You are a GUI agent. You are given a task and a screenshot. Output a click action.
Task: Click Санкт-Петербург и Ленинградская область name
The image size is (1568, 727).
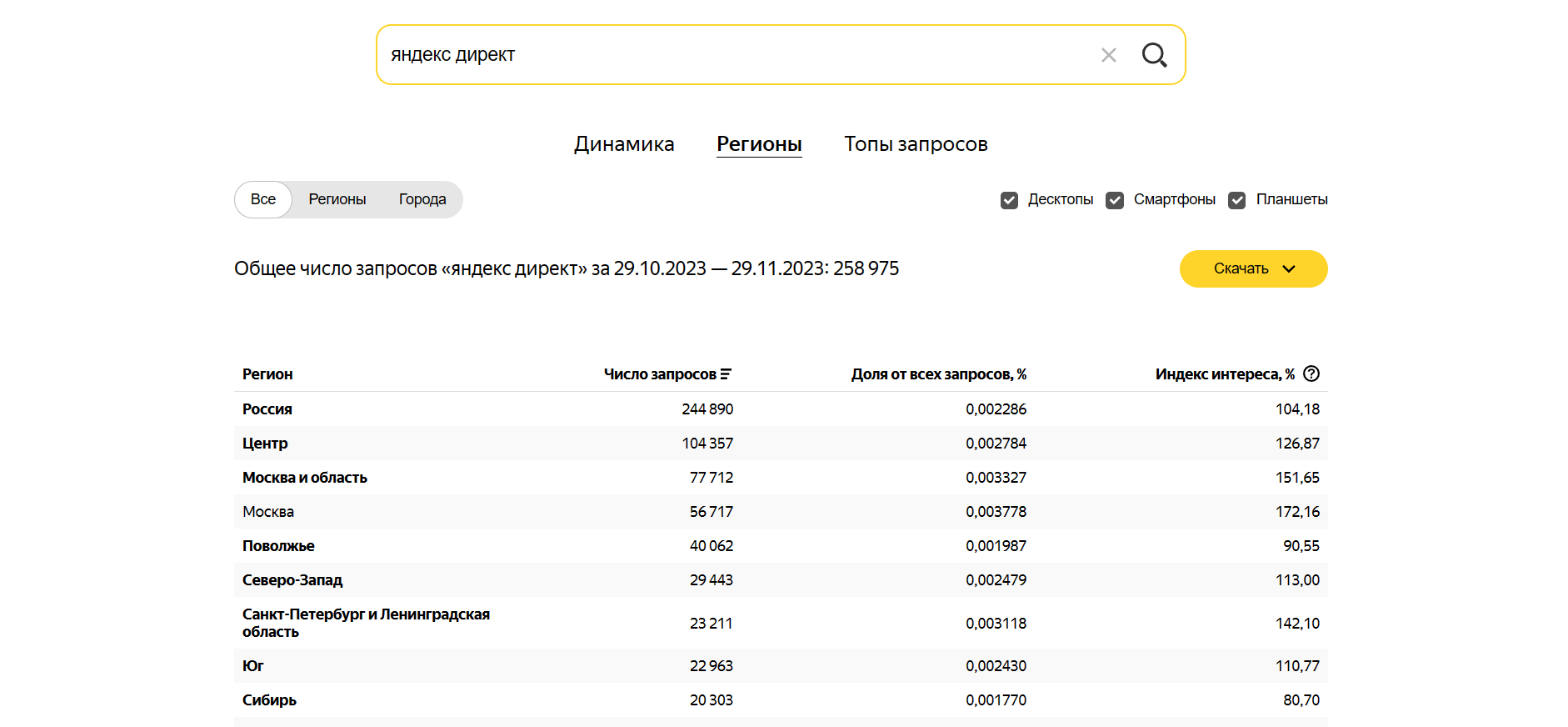pyautogui.click(x=366, y=623)
